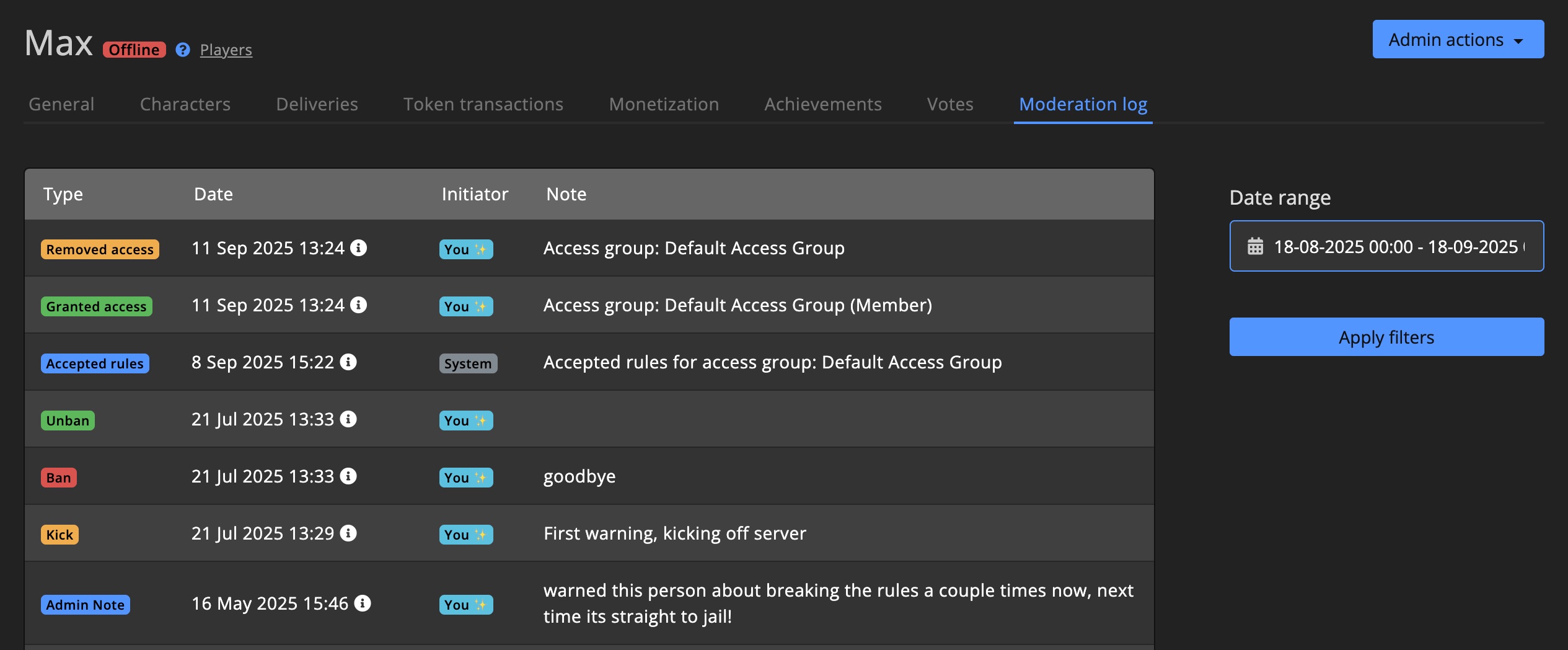
Task: Open details info icon on the Removed access entry
Action: [358, 248]
